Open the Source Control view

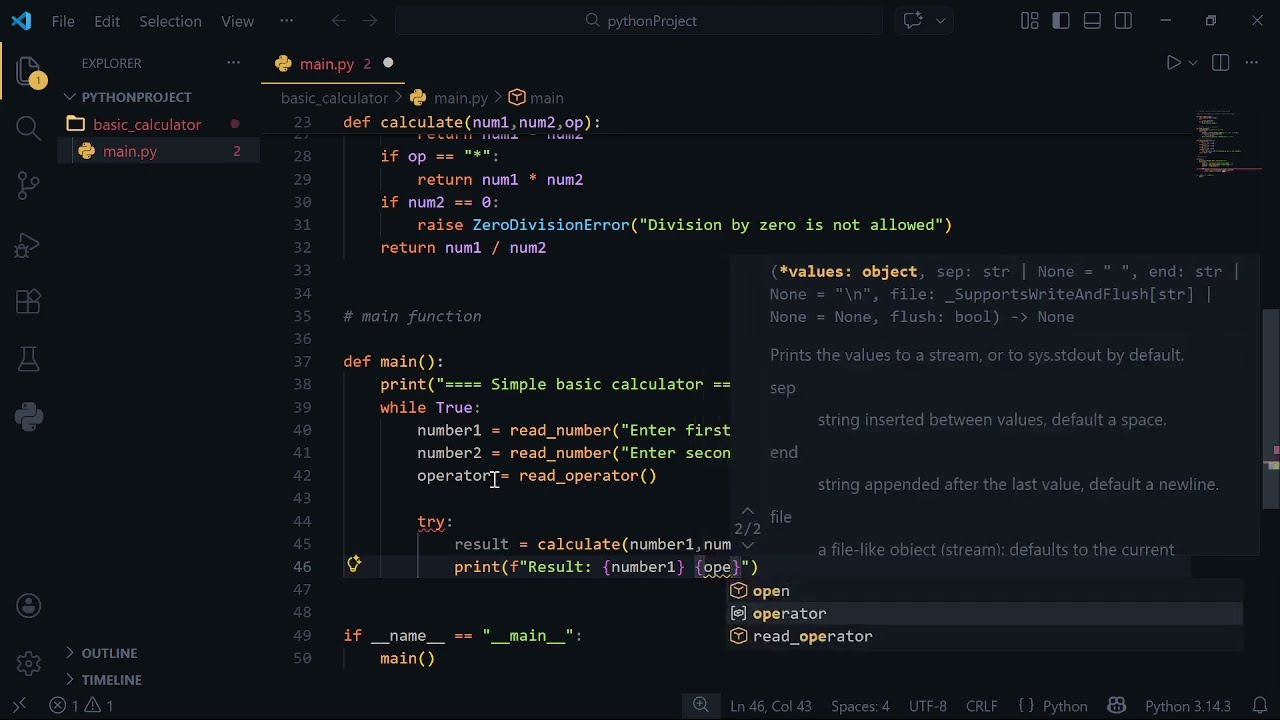click(28, 184)
